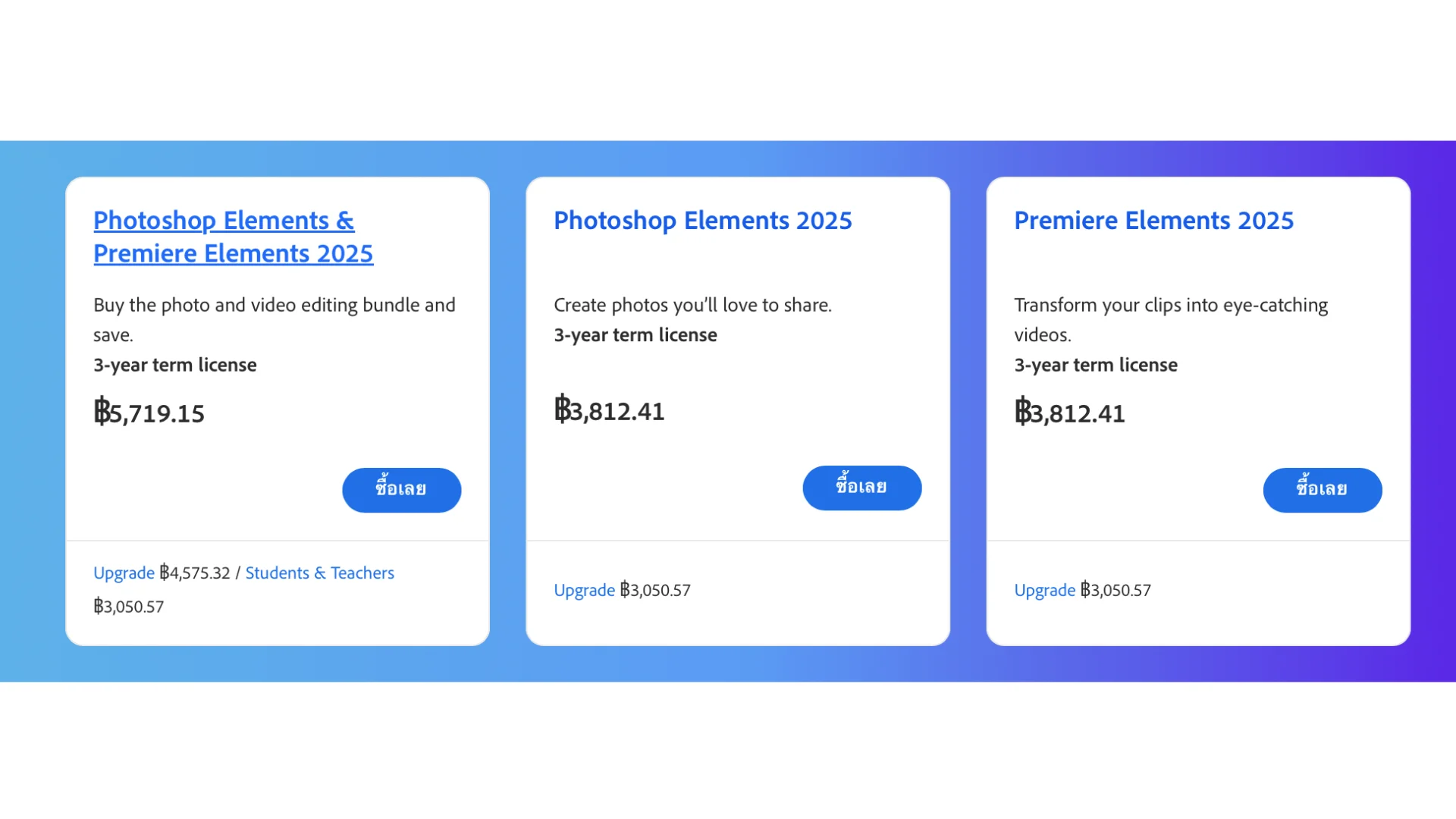Click the ฿4,575.32 upgrade price
The width and height of the screenshot is (1456, 819).
[x=195, y=573]
